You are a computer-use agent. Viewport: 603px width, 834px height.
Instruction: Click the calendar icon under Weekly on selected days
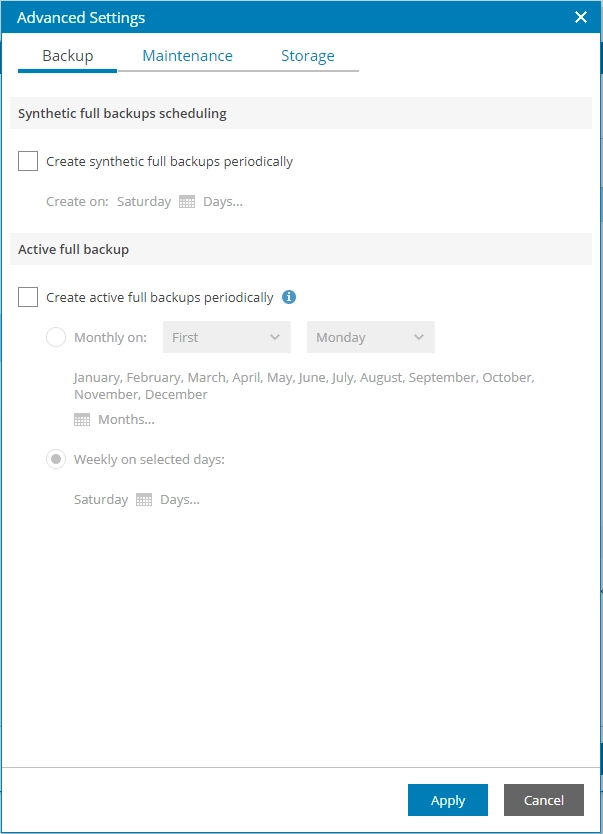pyautogui.click(x=144, y=499)
